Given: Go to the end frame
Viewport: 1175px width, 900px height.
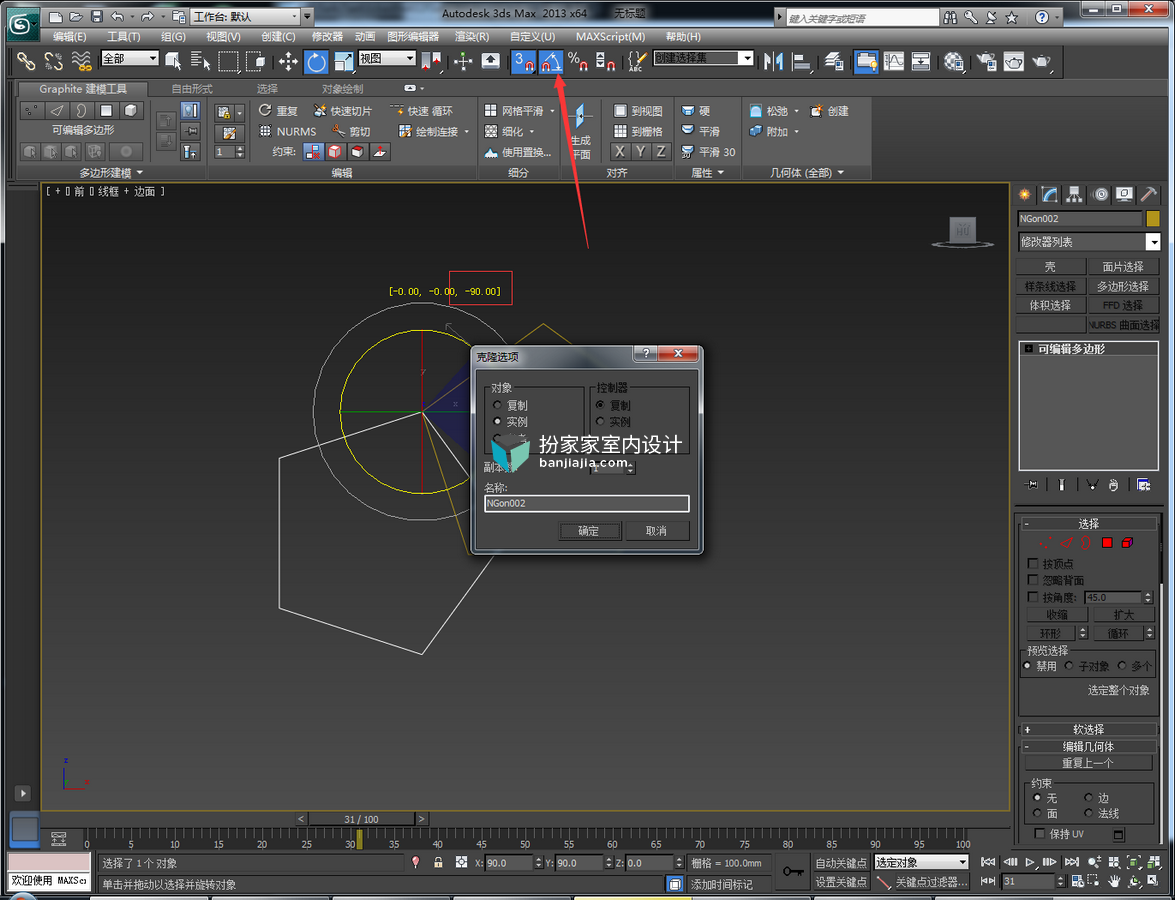Looking at the screenshot, I should [x=1072, y=863].
